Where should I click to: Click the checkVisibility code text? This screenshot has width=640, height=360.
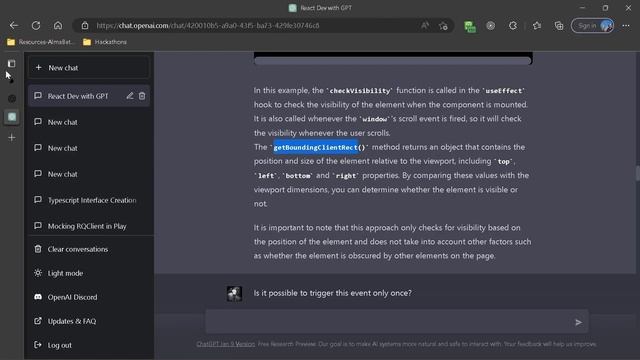point(360,91)
